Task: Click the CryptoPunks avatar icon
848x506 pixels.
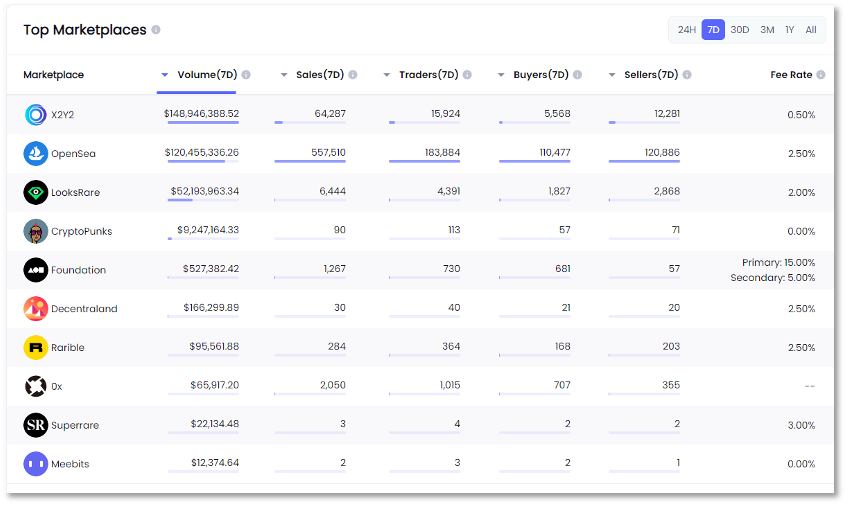Action: (36, 231)
